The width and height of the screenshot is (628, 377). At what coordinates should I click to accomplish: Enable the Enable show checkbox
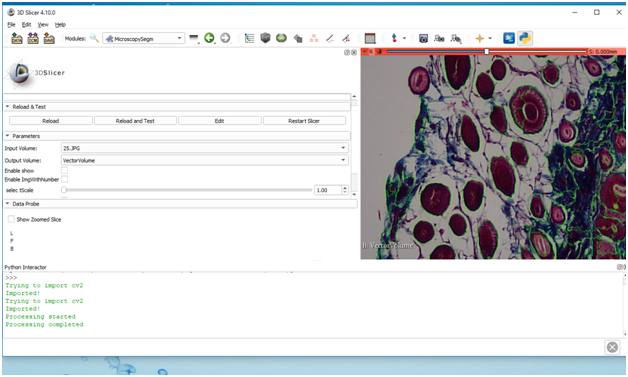tap(64, 171)
